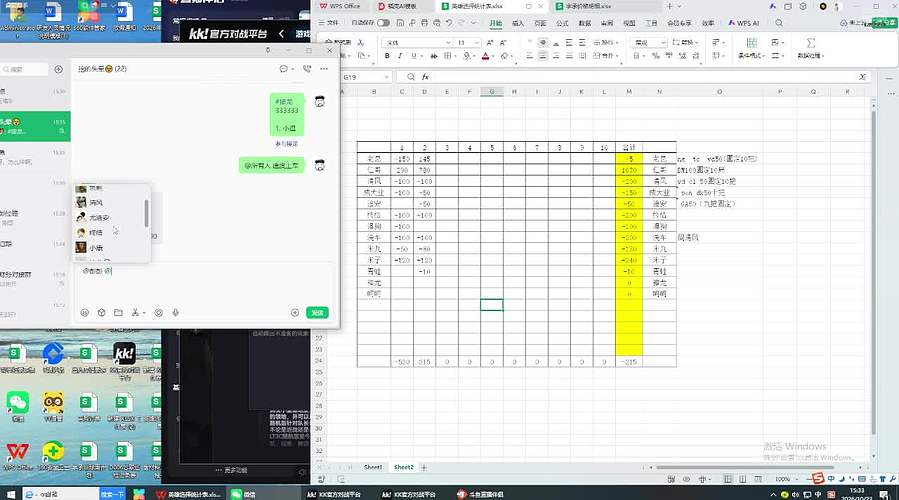Click the Strikethrough icon in WPS ribbon
The height and width of the screenshot is (500, 899).
(x=434, y=56)
